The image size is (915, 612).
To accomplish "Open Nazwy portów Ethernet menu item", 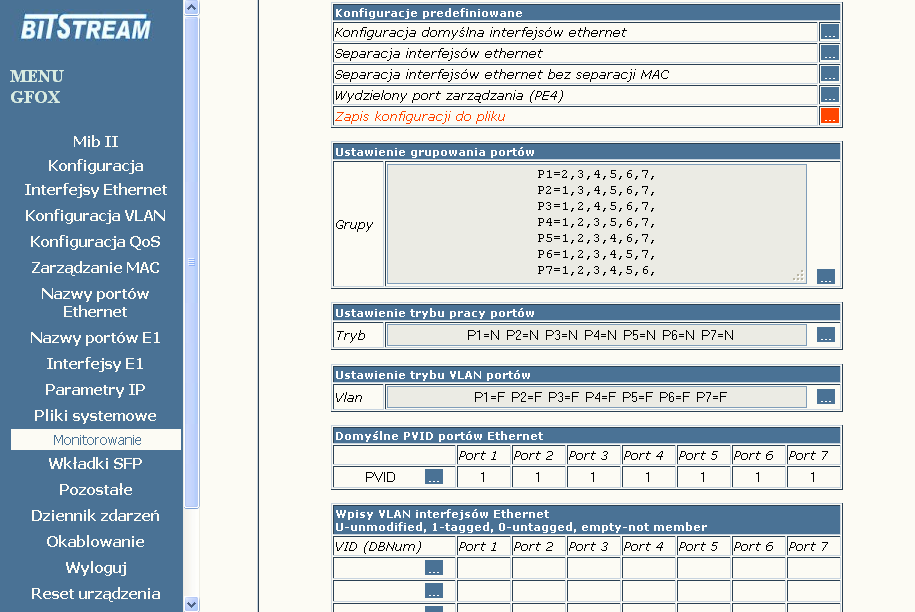I will tap(96, 302).
